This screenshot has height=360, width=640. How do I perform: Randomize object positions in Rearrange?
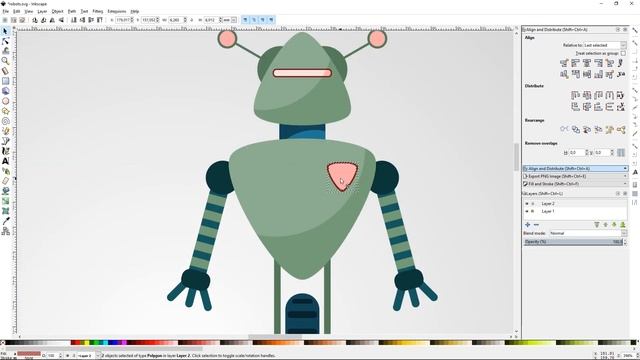point(609,129)
